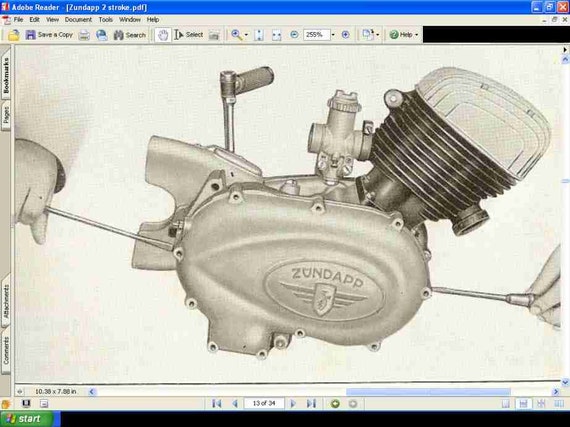Click the horizontal scrollbar thumb
This screenshot has height=427, width=570.
pyautogui.click(x=428, y=391)
